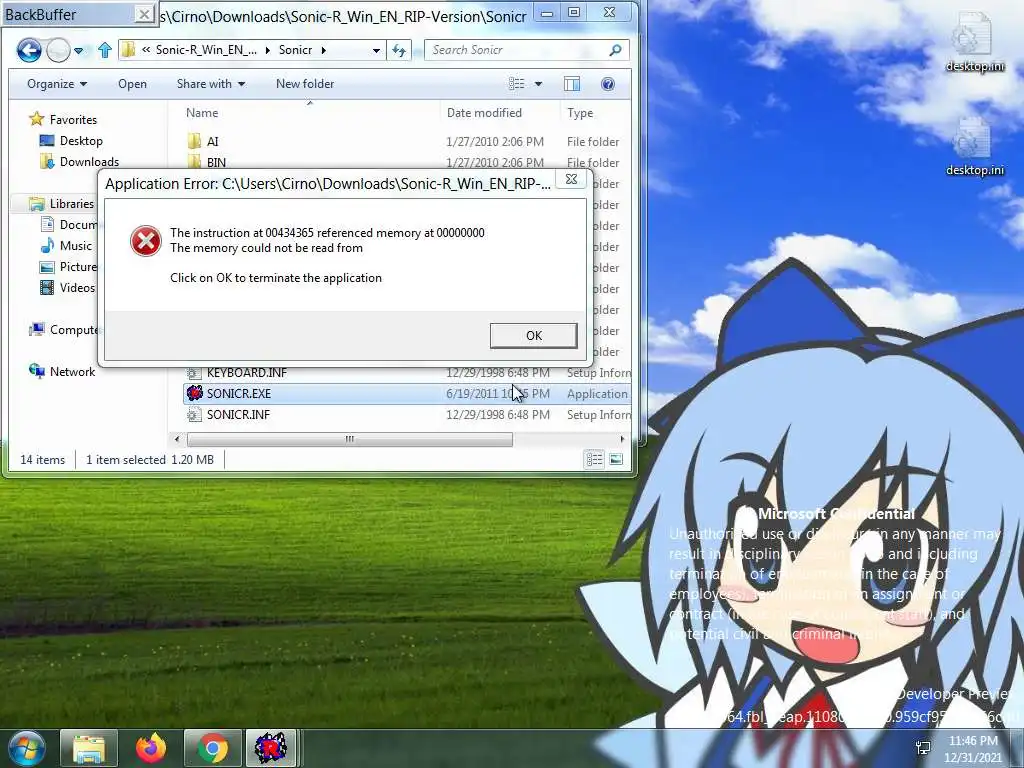Change the view using the view icon
Viewport: 1024px width, 768px height.
click(x=517, y=84)
